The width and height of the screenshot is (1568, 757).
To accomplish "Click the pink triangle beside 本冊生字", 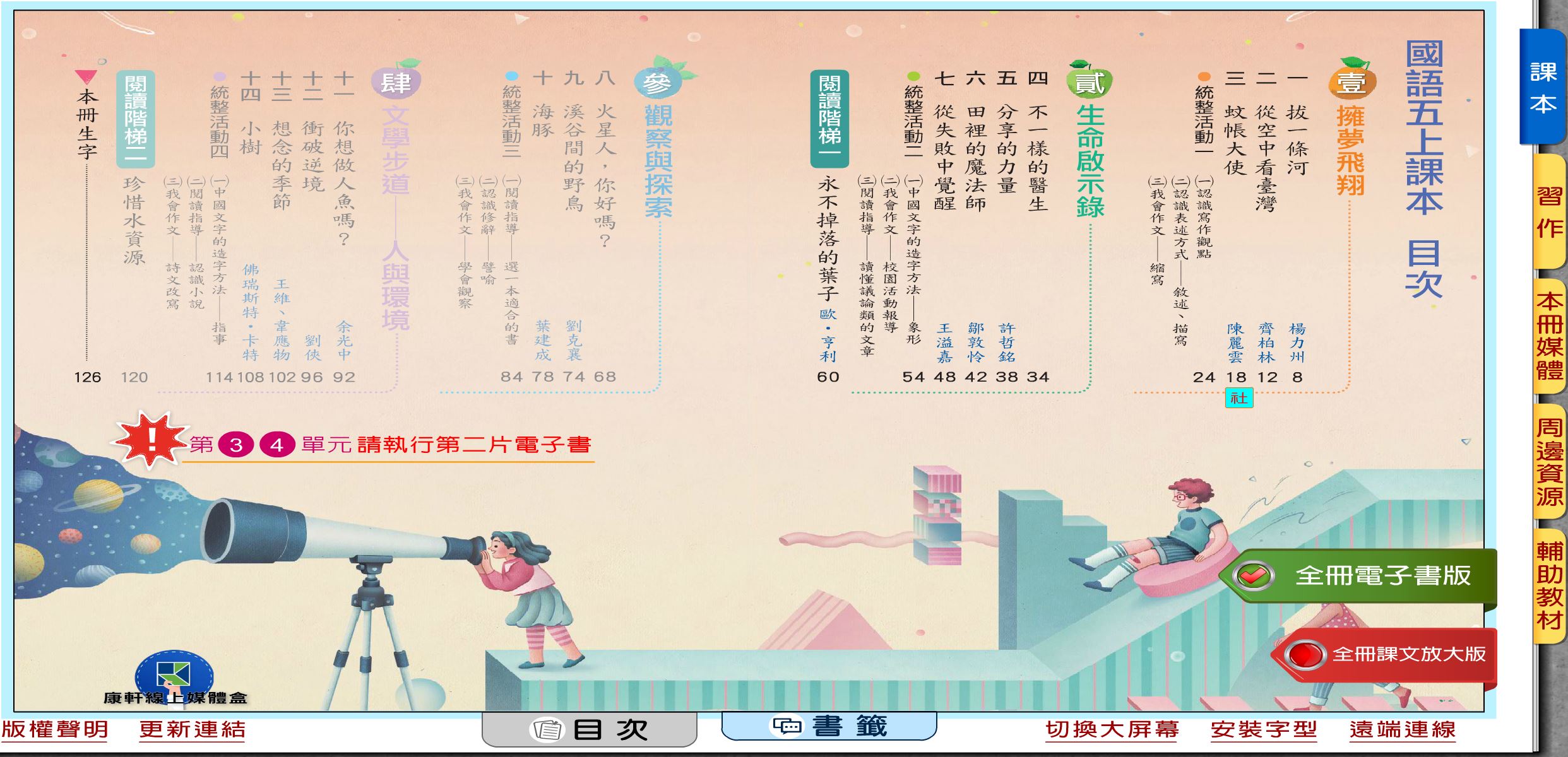I will click(x=86, y=77).
